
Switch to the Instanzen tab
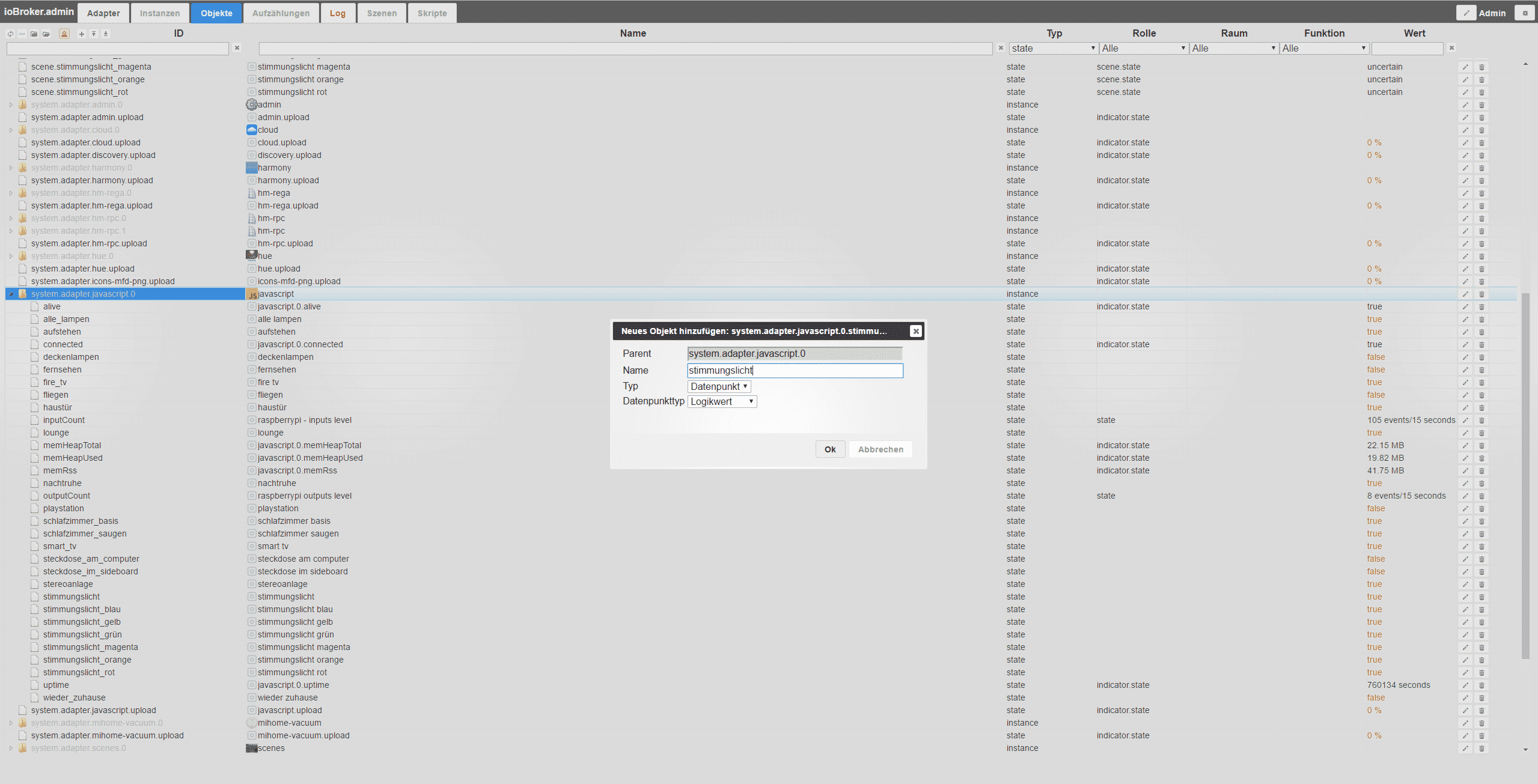159,13
